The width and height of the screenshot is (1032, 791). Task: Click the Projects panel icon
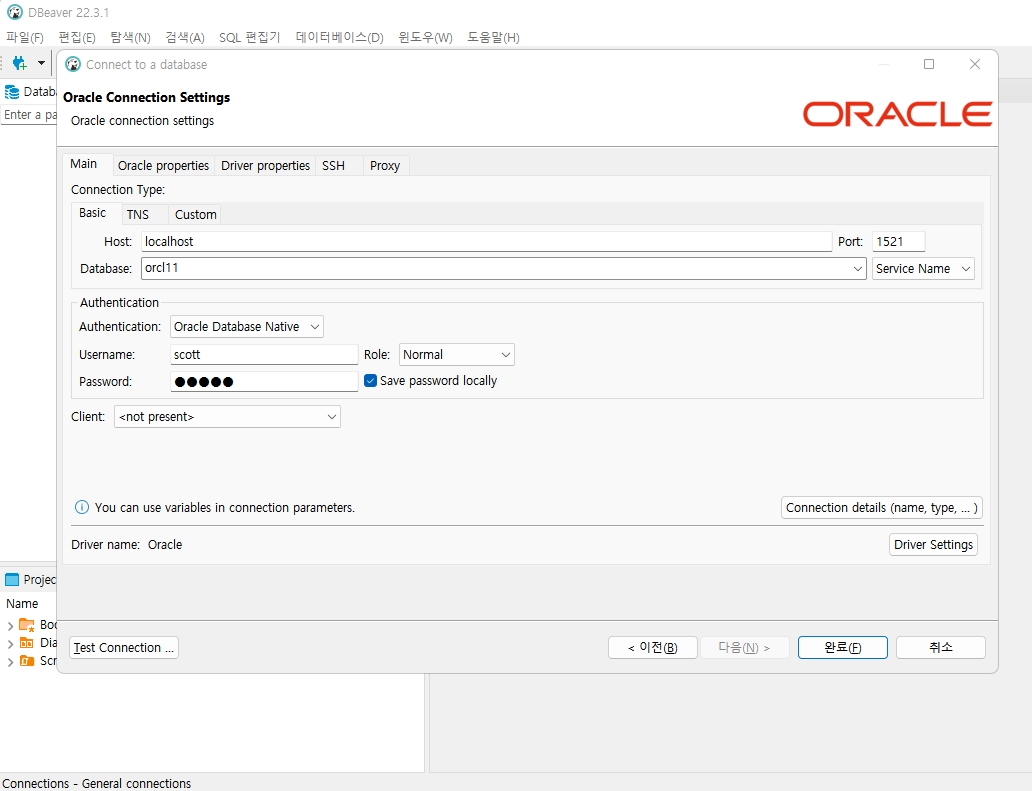(12, 579)
